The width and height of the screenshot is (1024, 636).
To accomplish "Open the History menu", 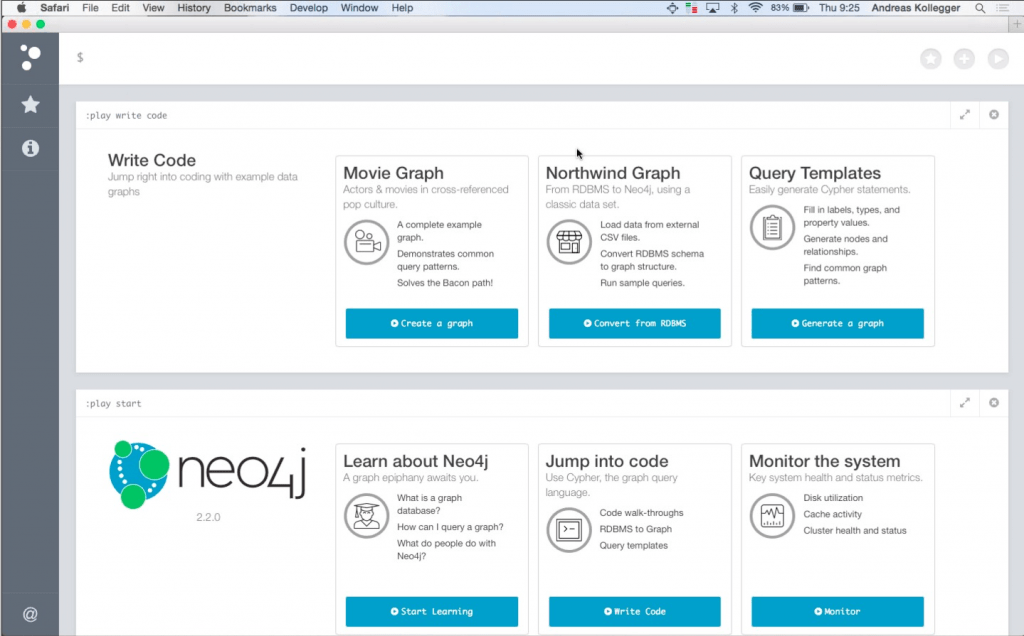I will point(194,8).
